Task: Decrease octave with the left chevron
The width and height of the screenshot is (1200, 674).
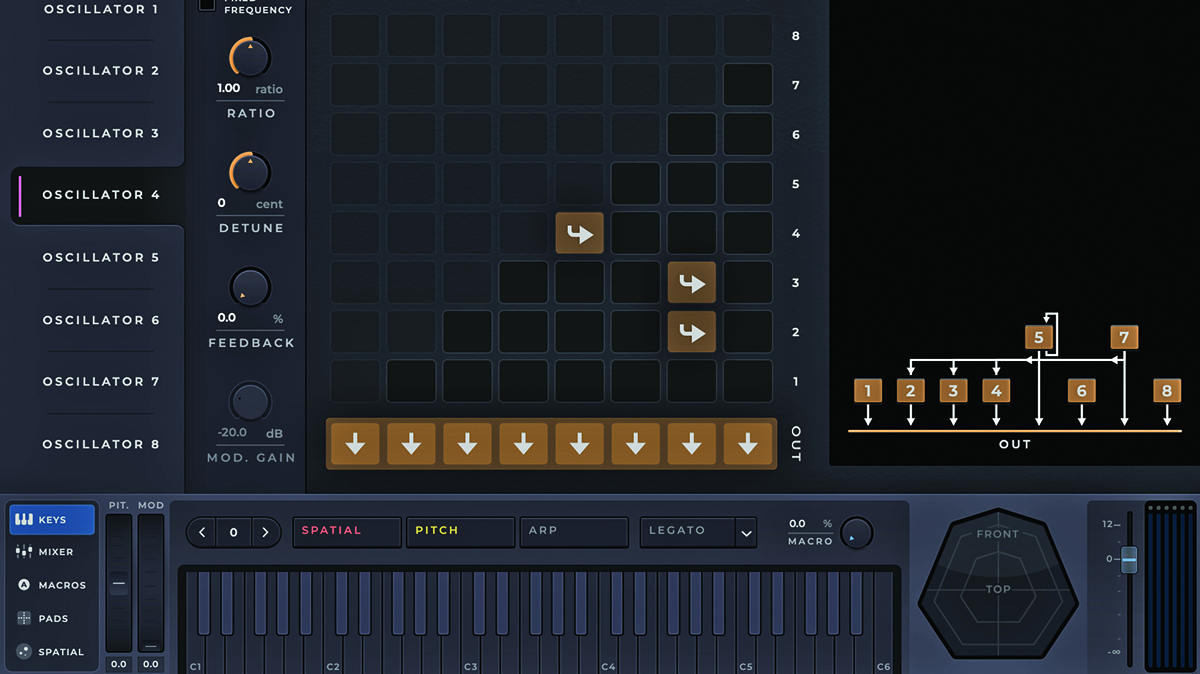Action: tap(202, 533)
